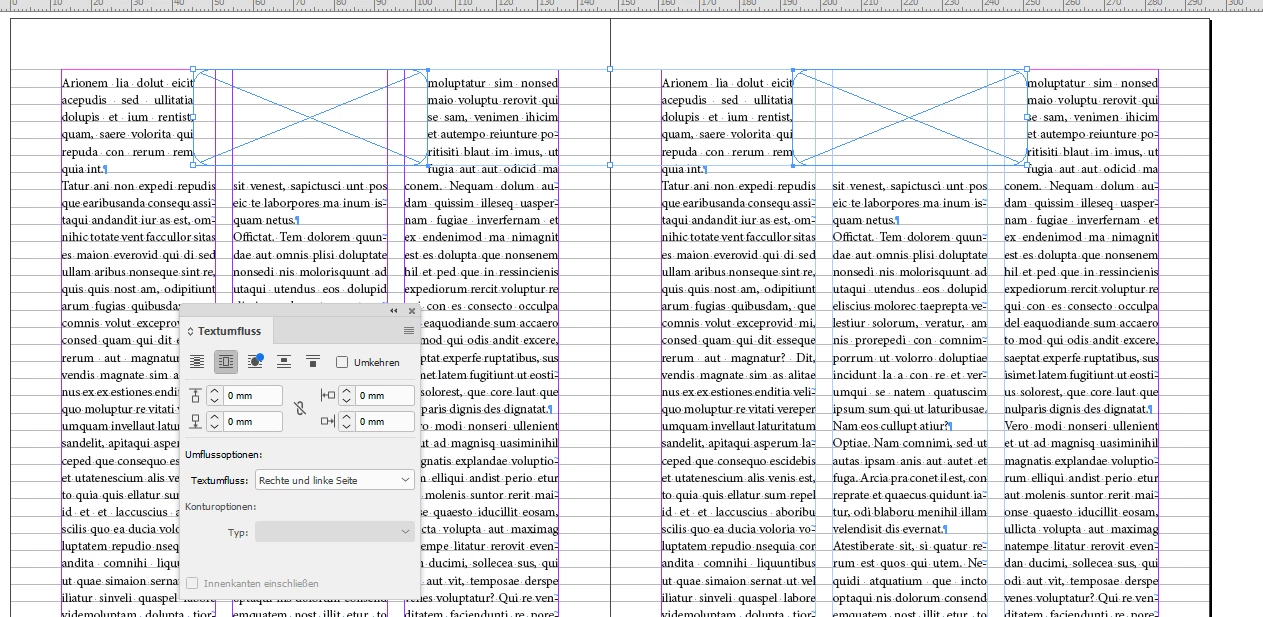1263x617 pixels.
Task: Open the Textumfluss side dropdown
Action: point(335,480)
